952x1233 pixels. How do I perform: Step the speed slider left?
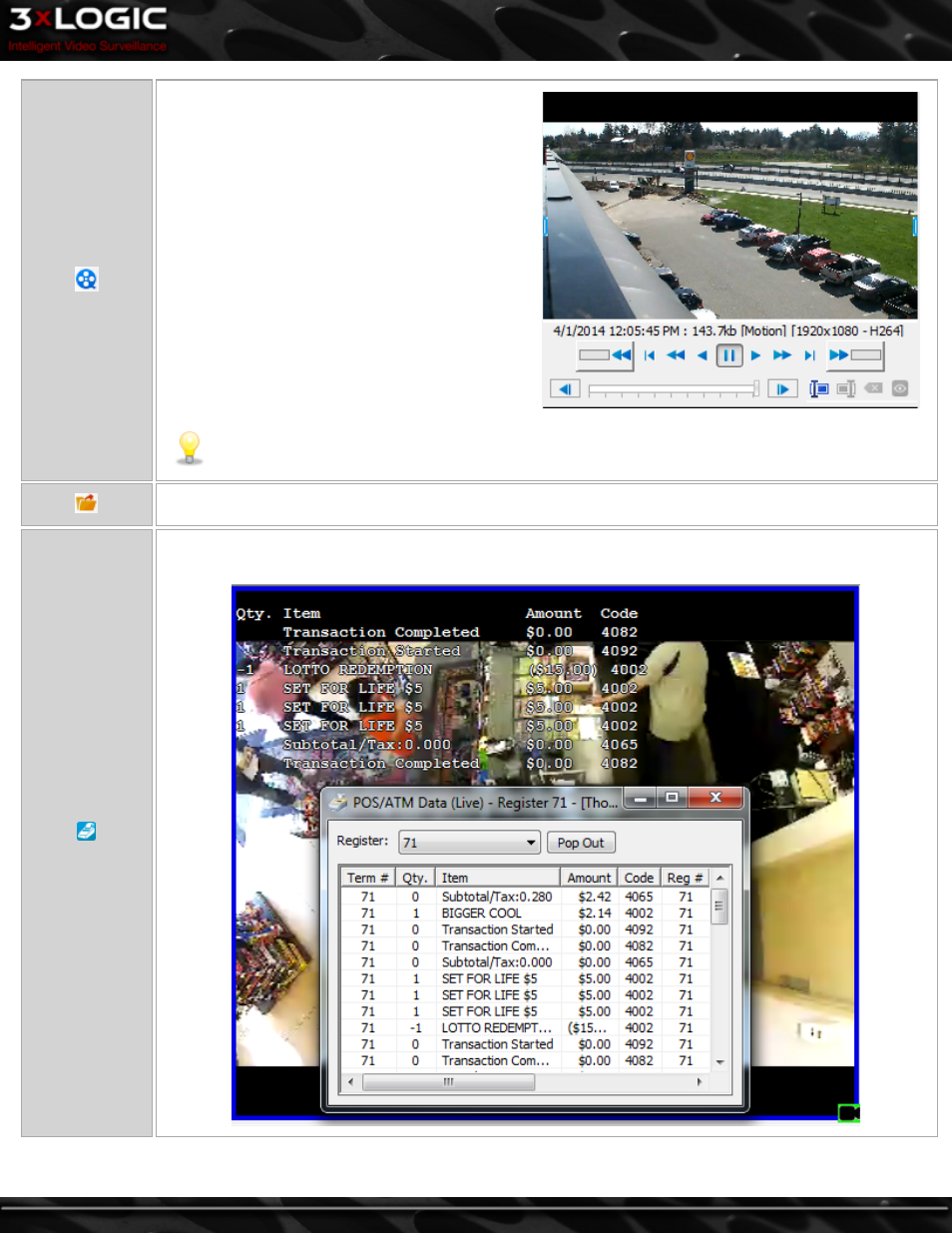pos(565,389)
